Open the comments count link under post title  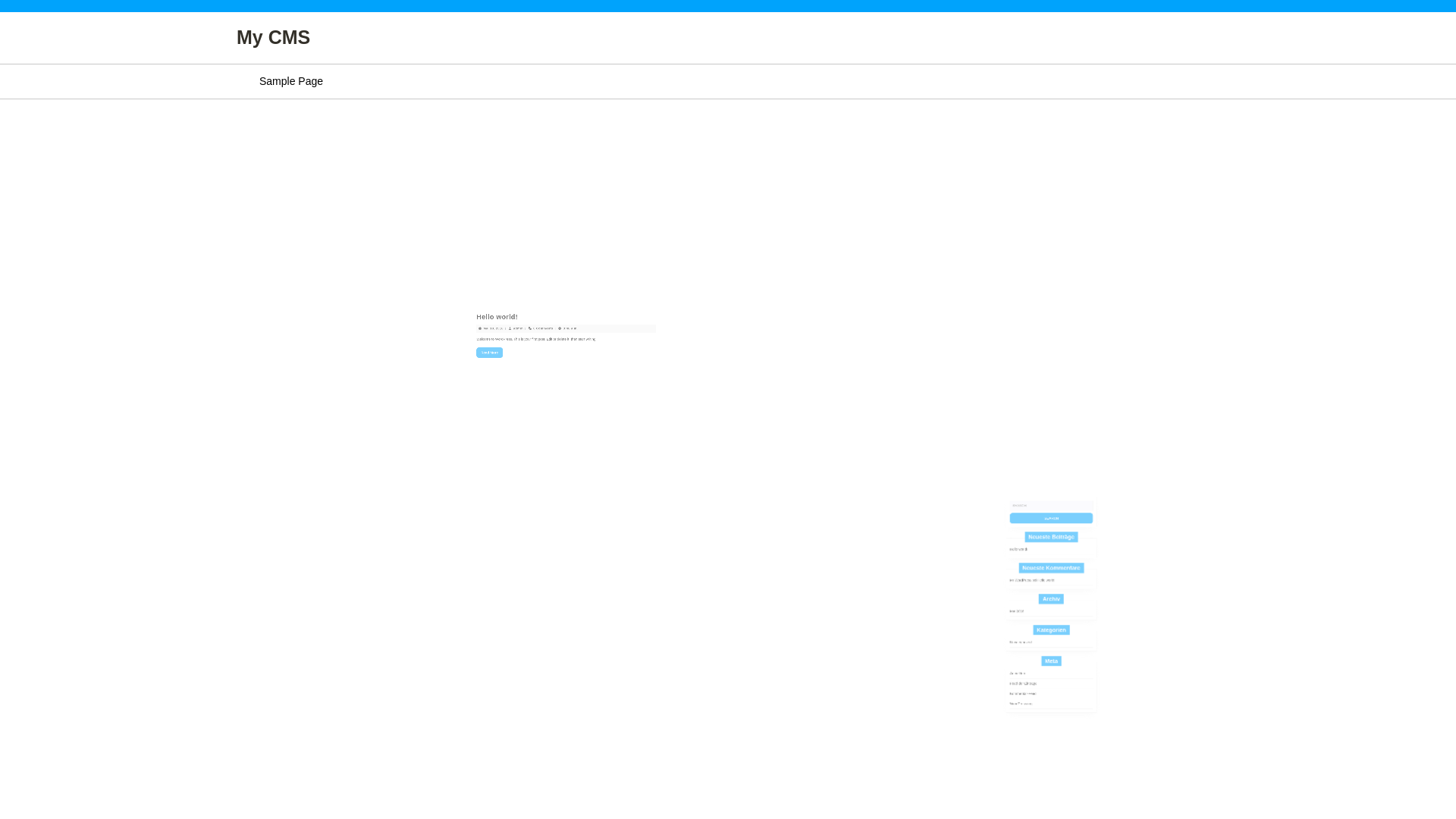543,328
